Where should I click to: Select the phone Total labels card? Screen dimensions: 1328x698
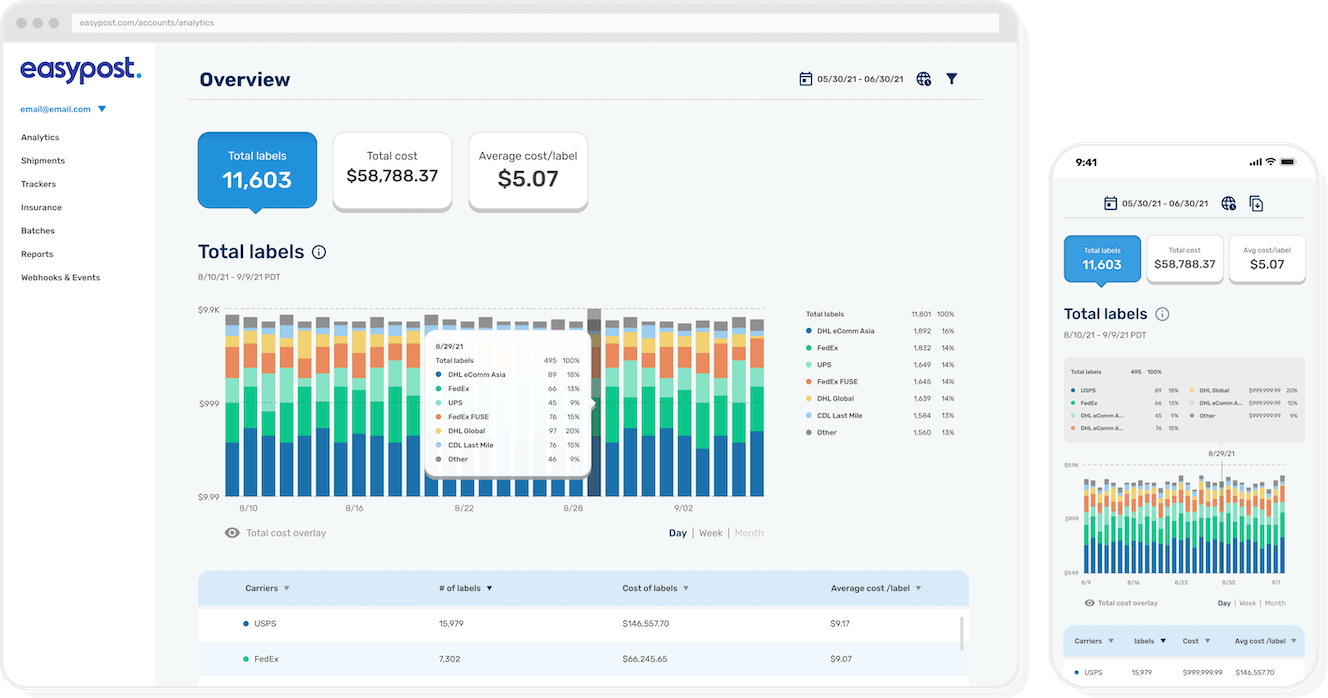pos(1102,259)
